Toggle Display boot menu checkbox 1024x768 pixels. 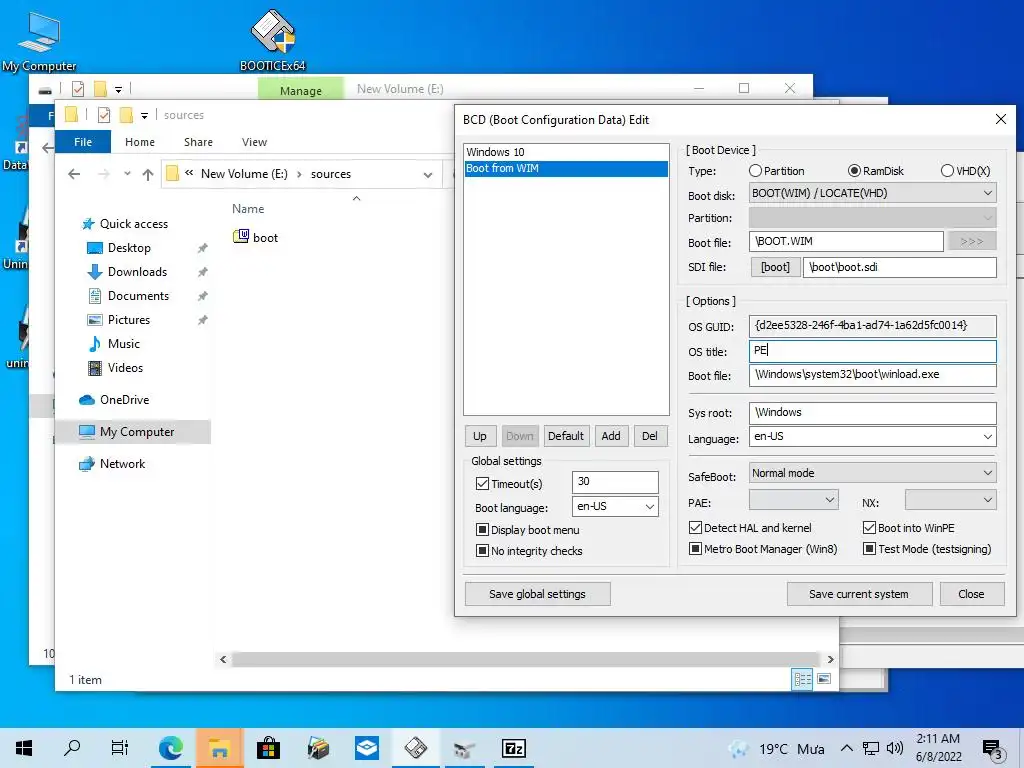coord(483,530)
